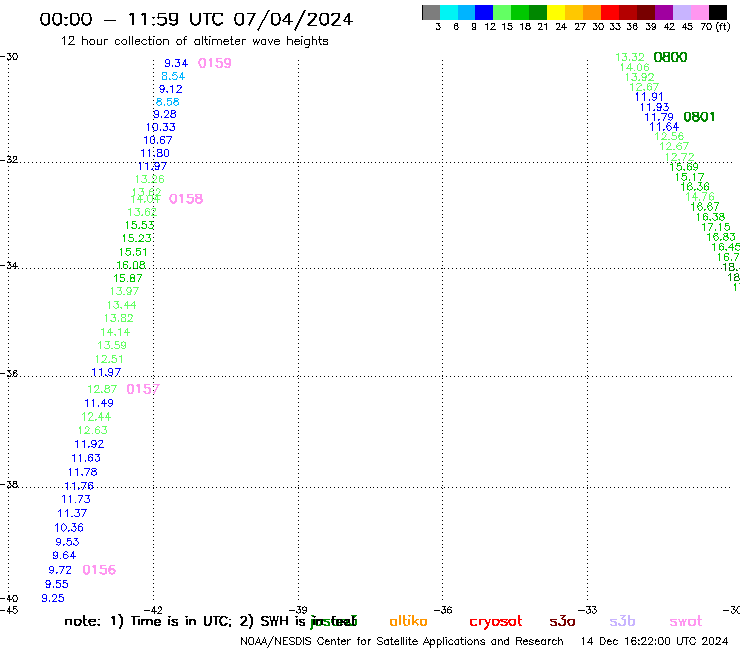This screenshot has width=740, height=650.
Task: Click the 'note: 1) Time is in UTC' text
Action: (x=147, y=621)
